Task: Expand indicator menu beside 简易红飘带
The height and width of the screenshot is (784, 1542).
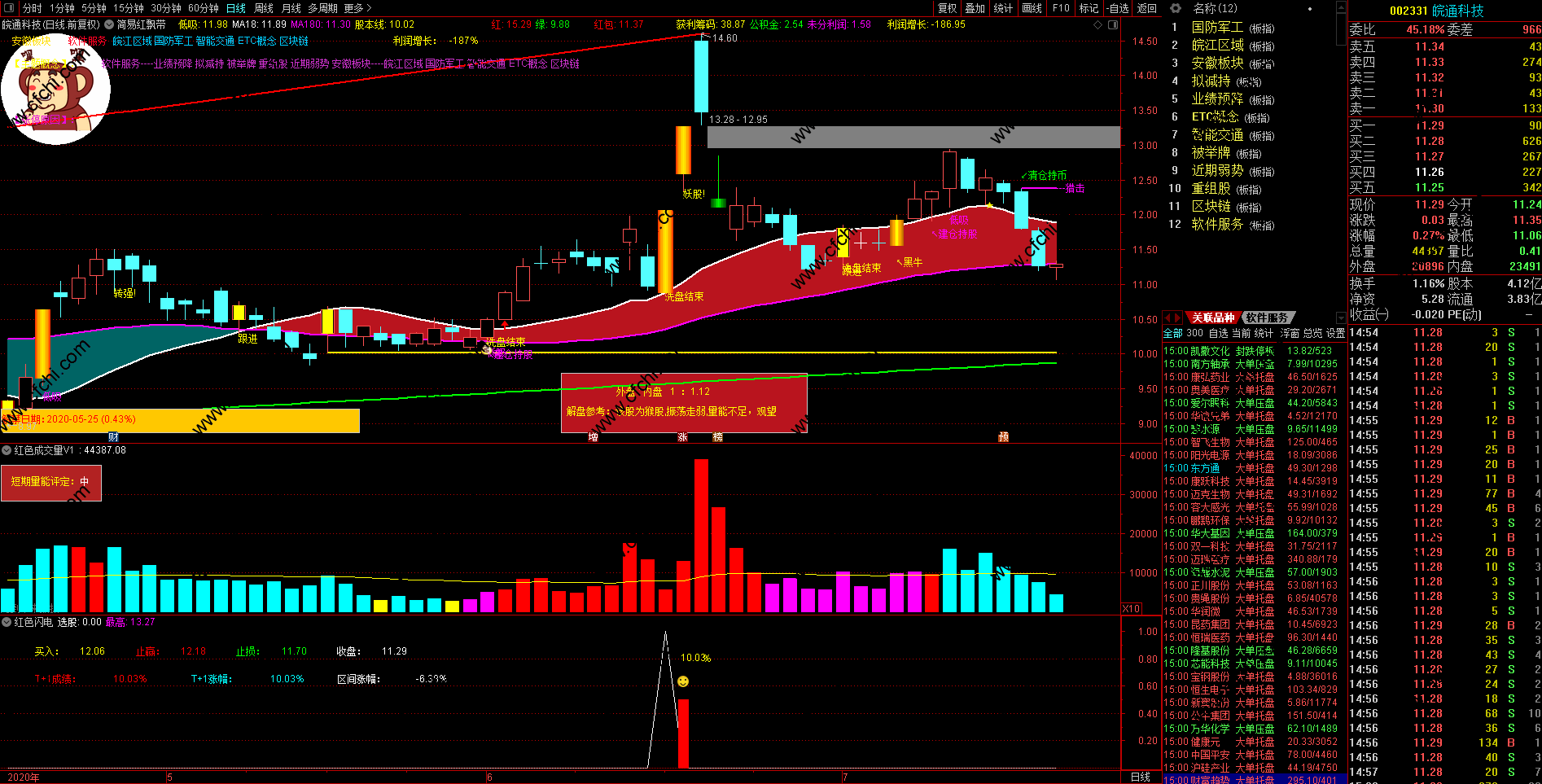Action: (109, 25)
